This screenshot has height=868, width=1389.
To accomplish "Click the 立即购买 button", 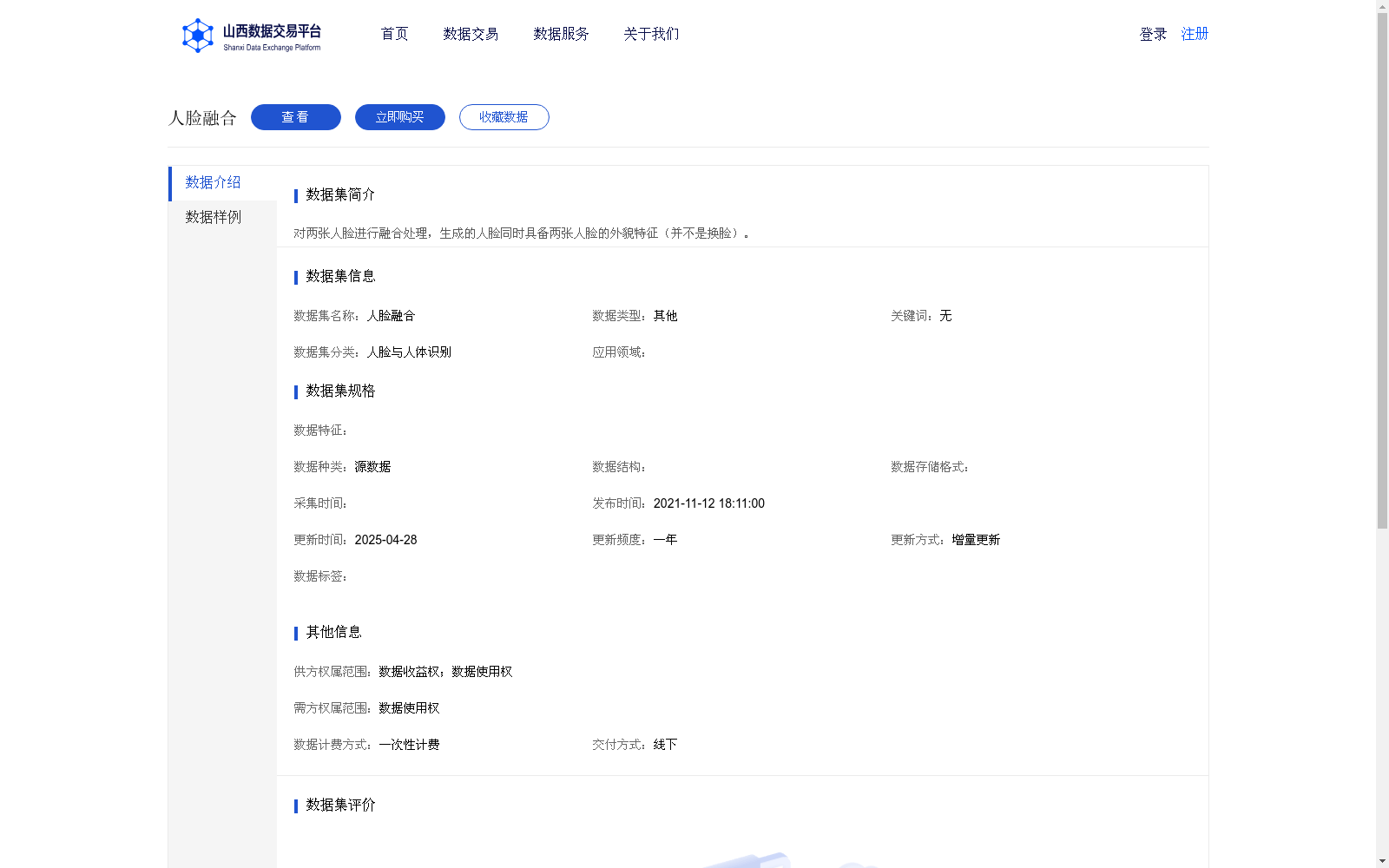I will click(400, 117).
